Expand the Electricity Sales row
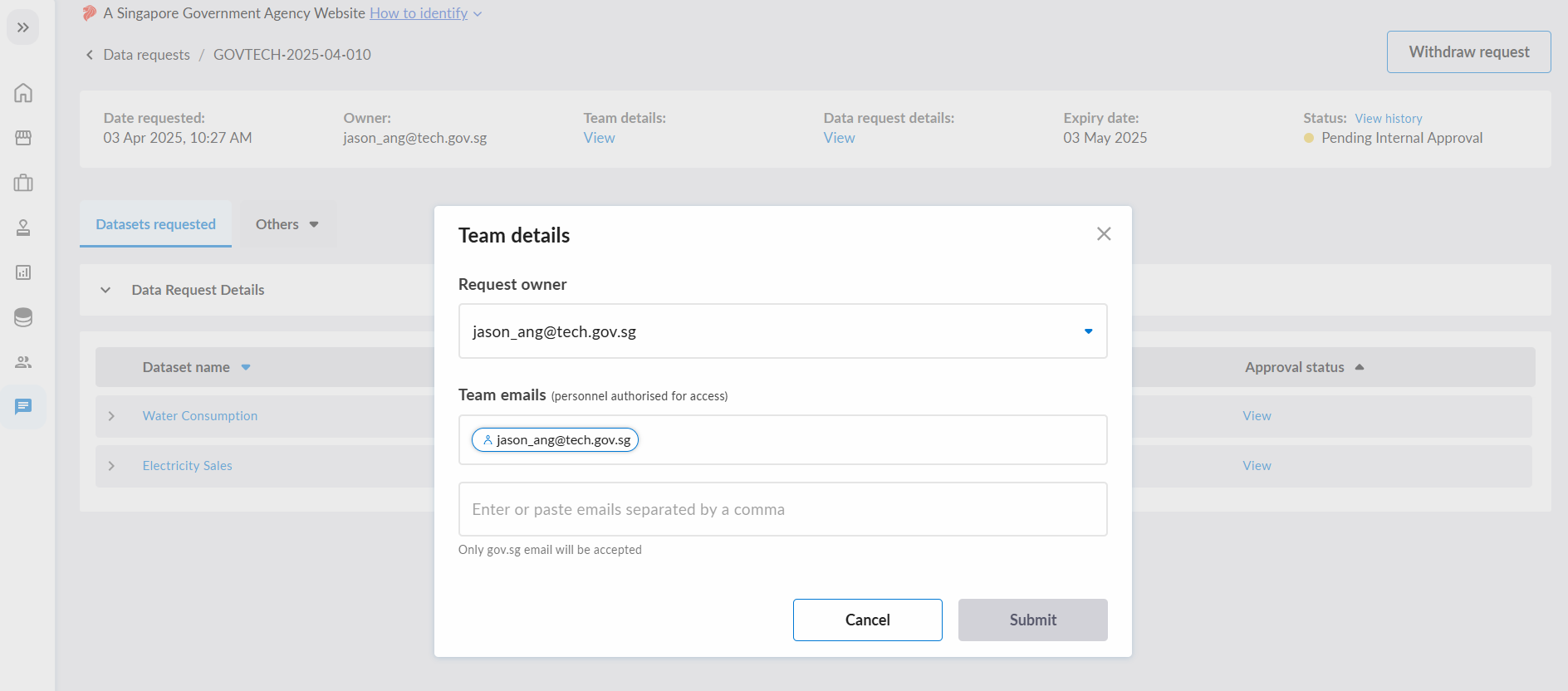 tap(111, 466)
